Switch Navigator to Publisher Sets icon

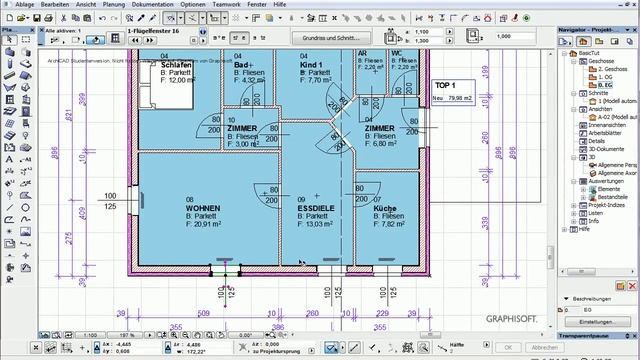(x=630, y=41)
